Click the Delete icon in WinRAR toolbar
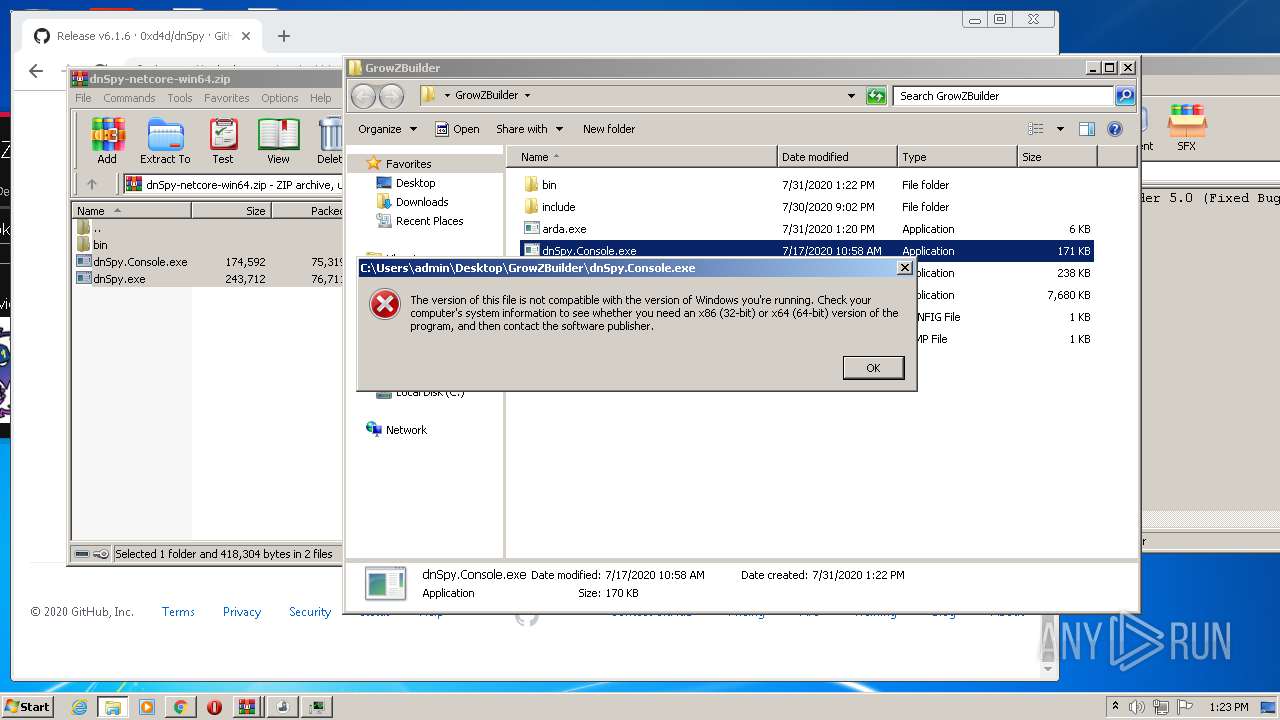The width and height of the screenshot is (1280, 720). click(330, 140)
